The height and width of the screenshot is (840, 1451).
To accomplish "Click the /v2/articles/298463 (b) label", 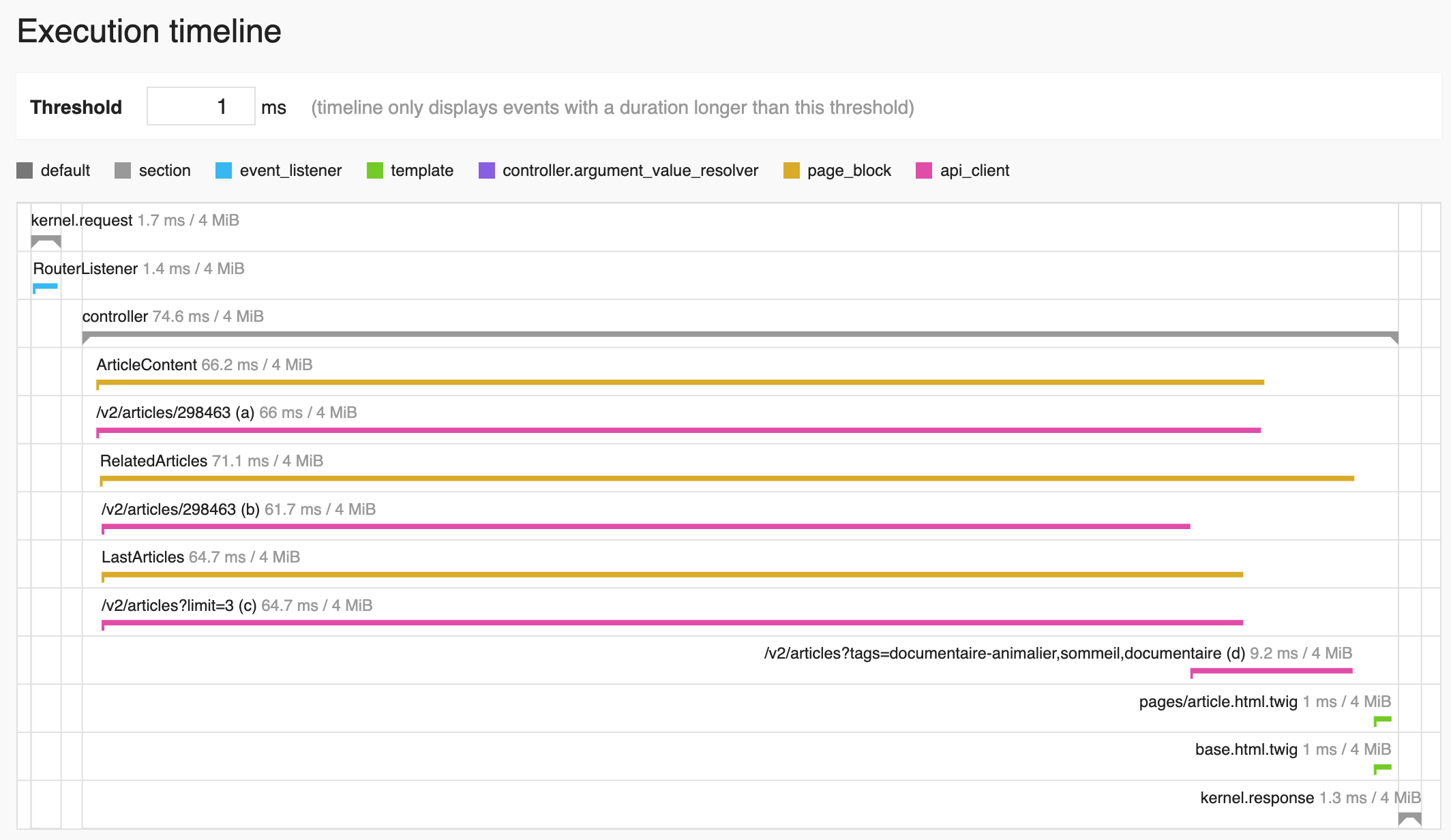I will (x=239, y=509).
